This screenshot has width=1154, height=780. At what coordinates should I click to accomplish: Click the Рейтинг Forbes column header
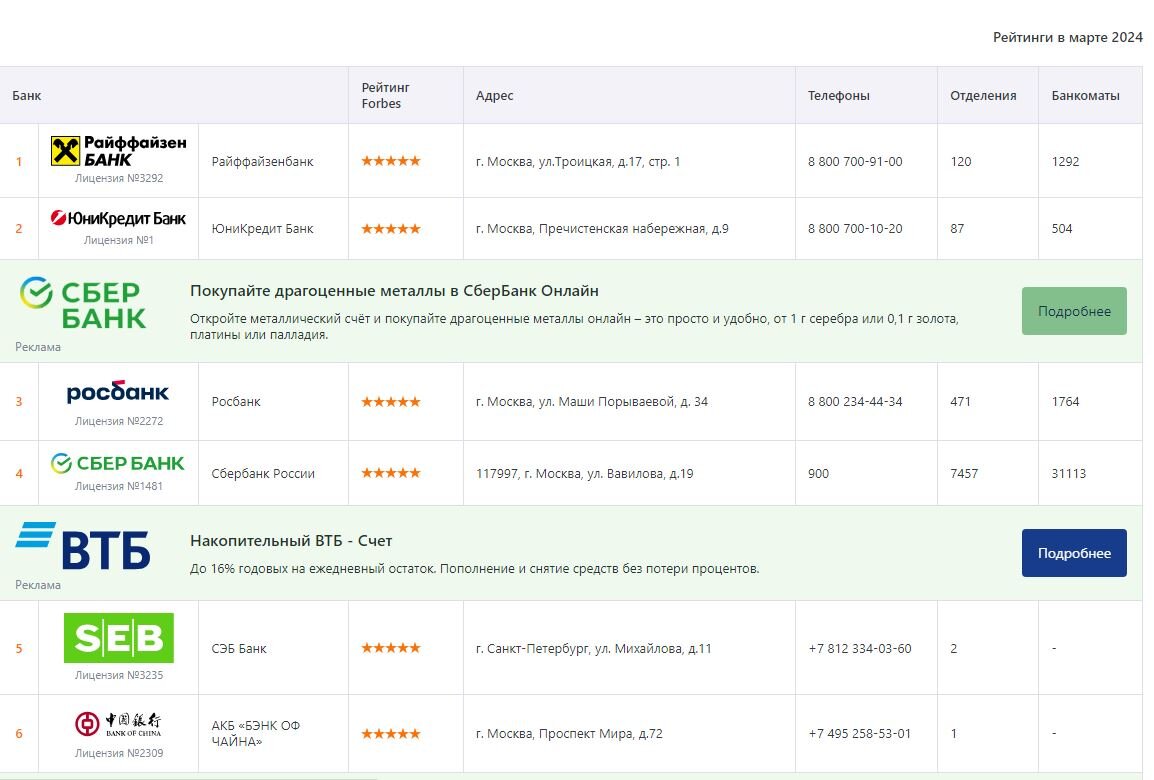386,96
